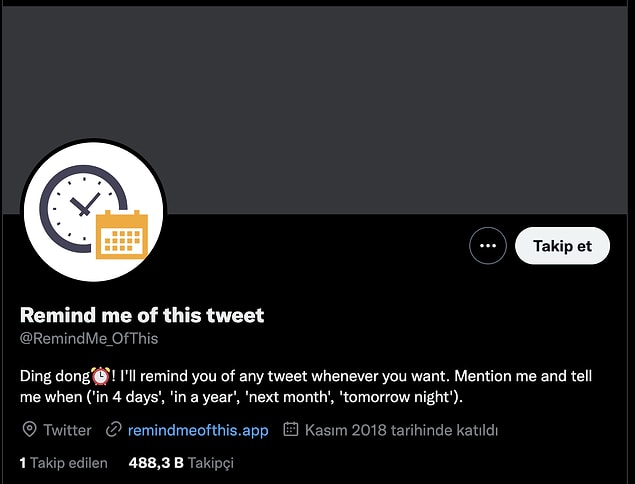Open the three-dot more options menu
The width and height of the screenshot is (635, 484).
(488, 246)
